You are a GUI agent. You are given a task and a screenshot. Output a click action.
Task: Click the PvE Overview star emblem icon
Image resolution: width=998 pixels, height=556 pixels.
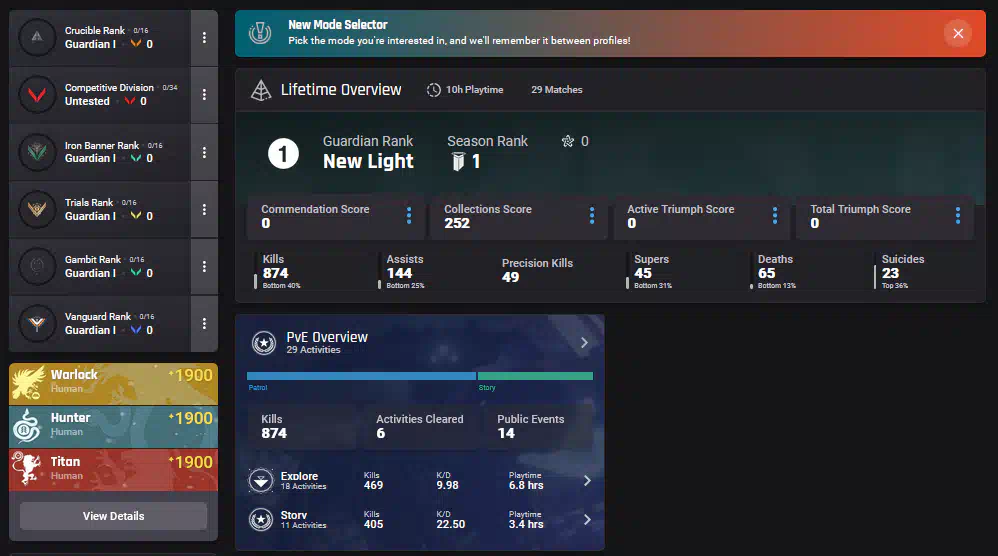coord(264,343)
